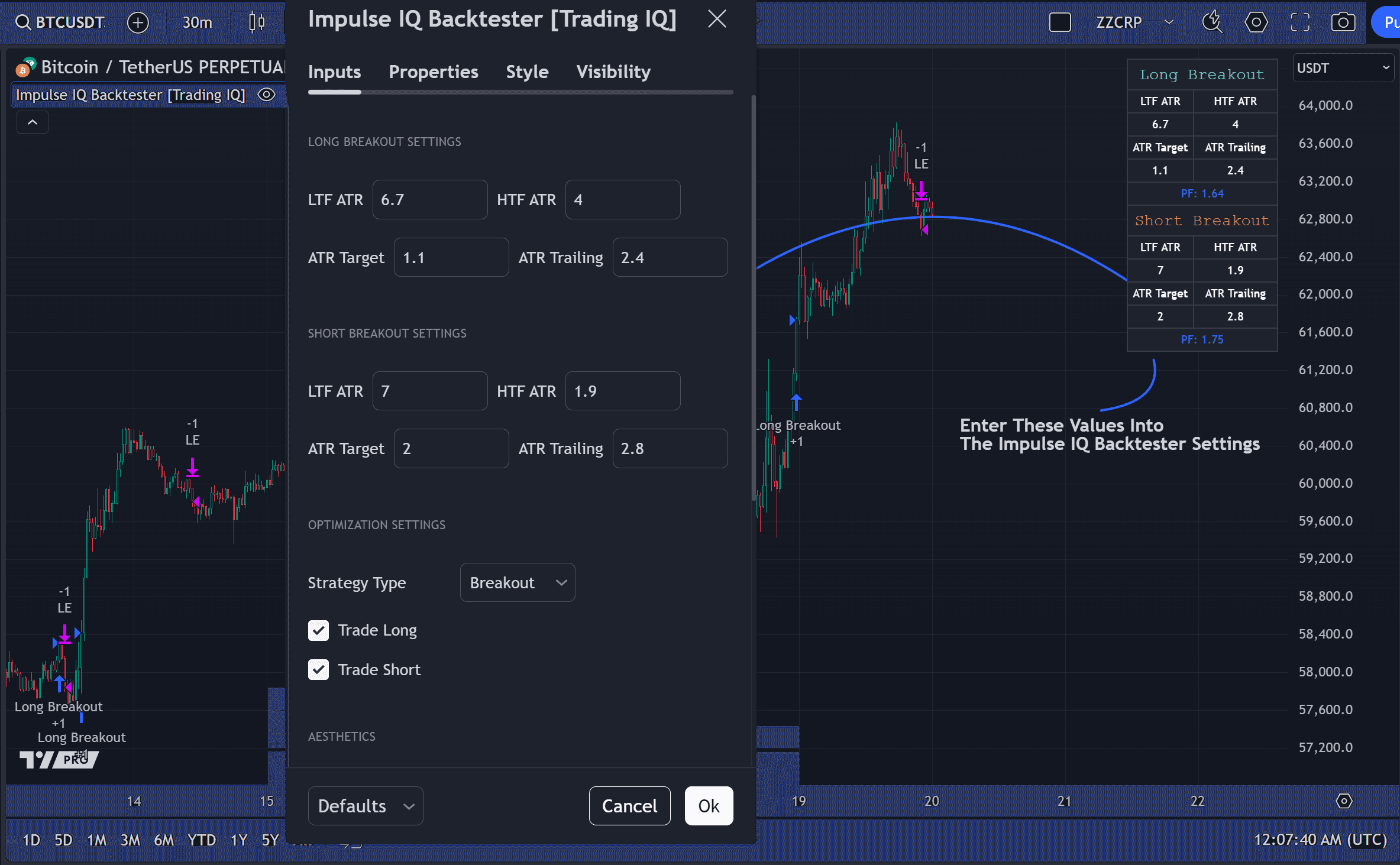This screenshot has height=865, width=1400.
Task: Uncheck the Trade Short checkbox
Action: click(318, 670)
